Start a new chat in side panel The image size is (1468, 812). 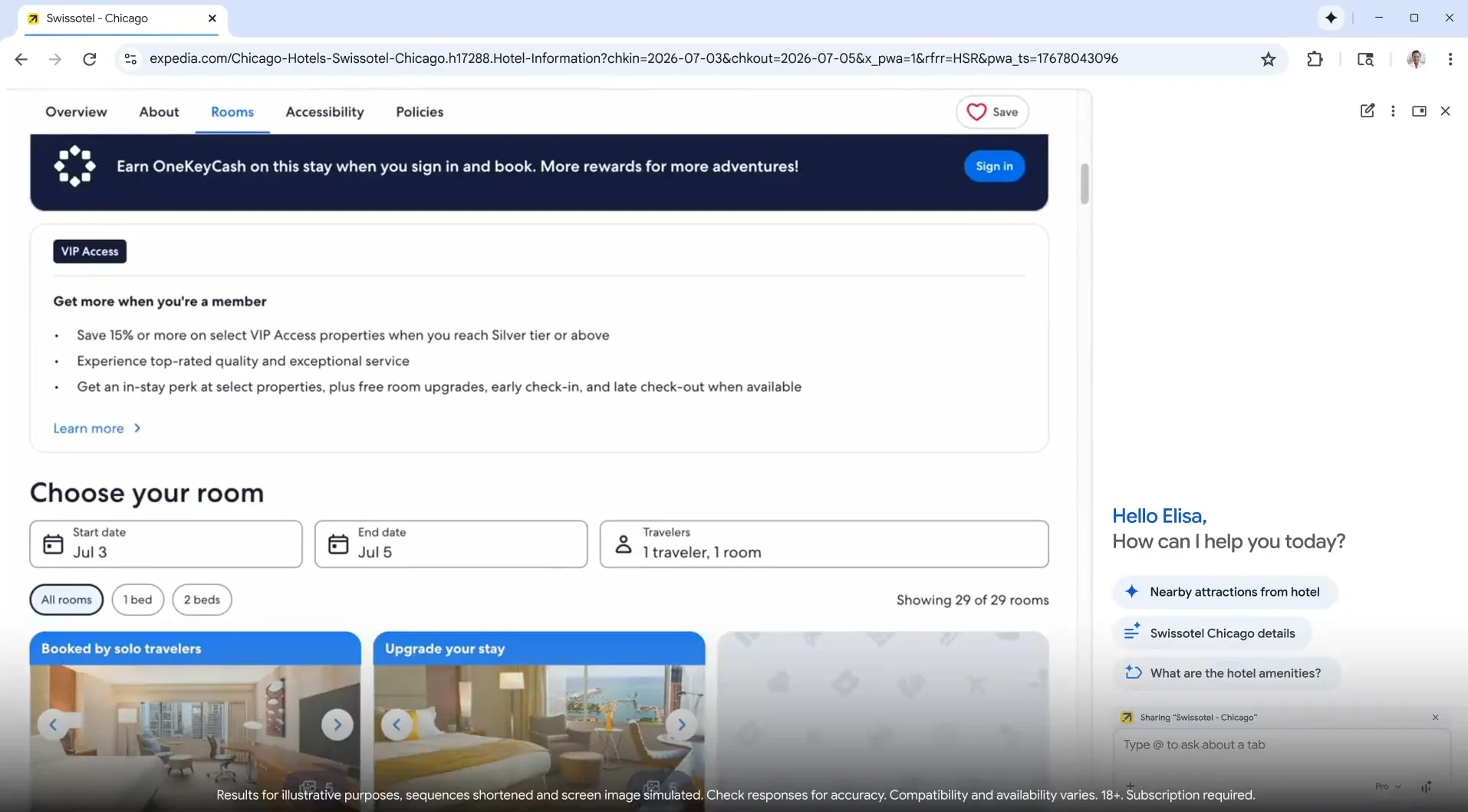pos(1367,111)
